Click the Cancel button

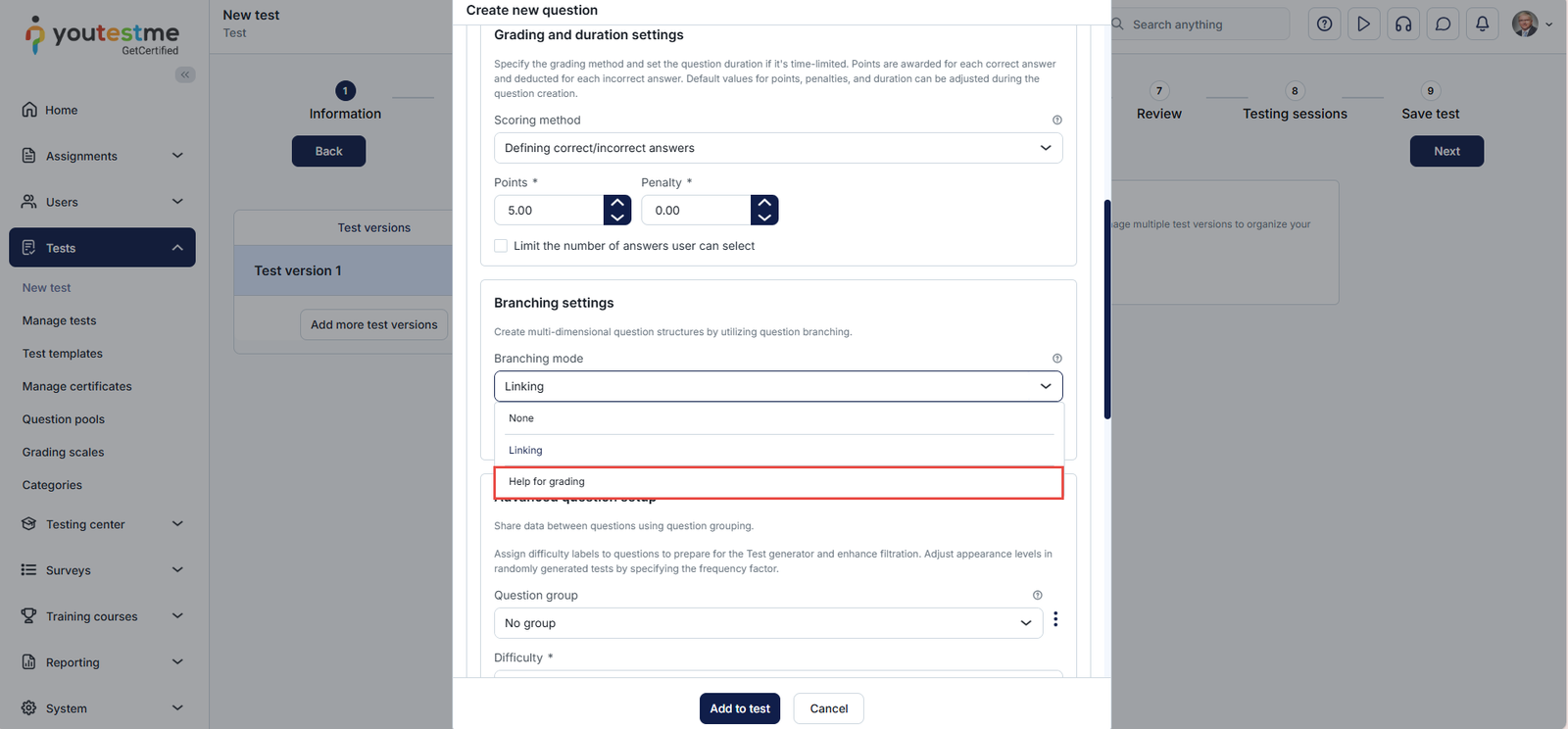pyautogui.click(x=828, y=708)
